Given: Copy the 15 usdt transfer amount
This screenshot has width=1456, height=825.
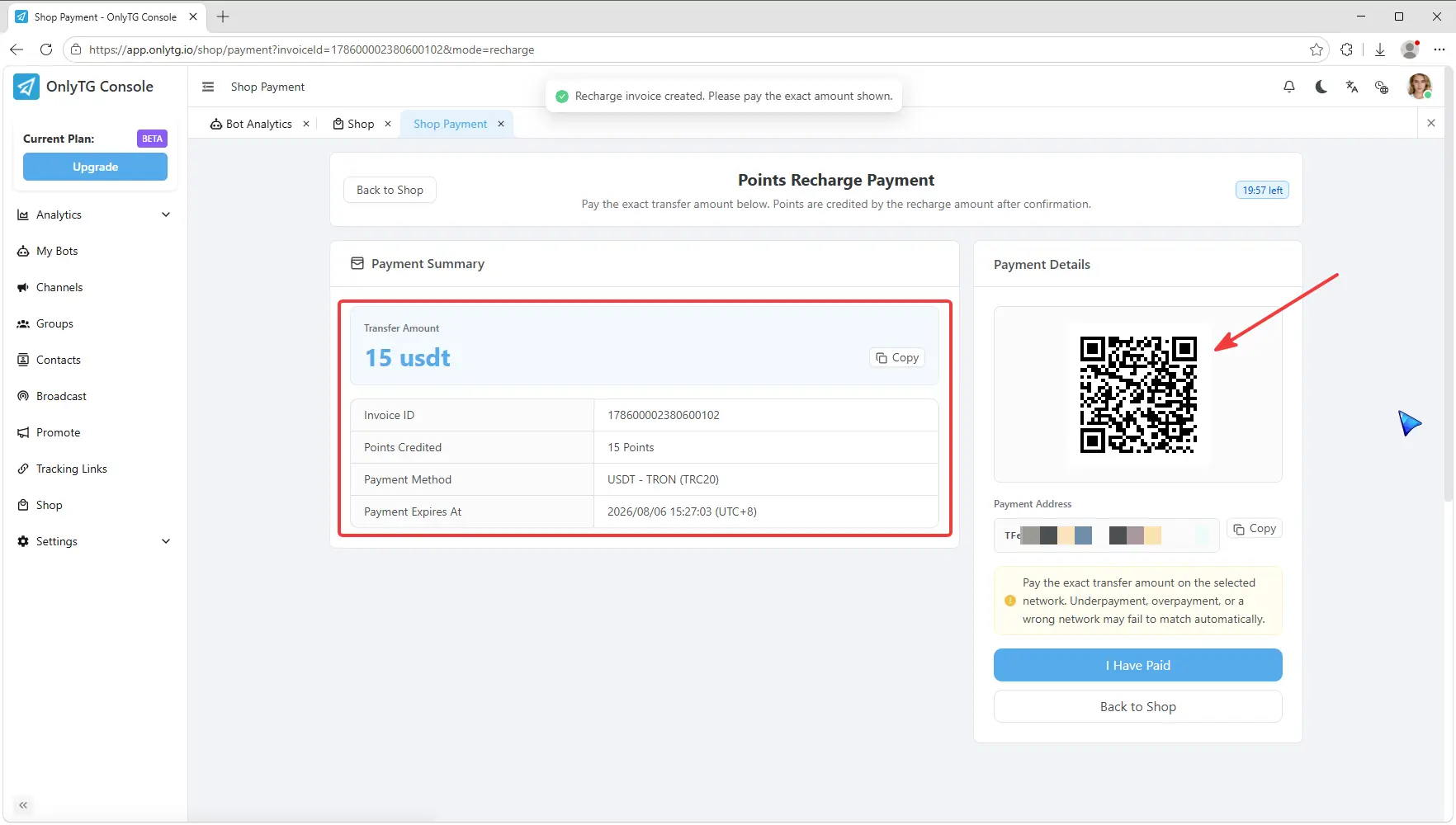Looking at the screenshot, I should pyautogui.click(x=897, y=357).
